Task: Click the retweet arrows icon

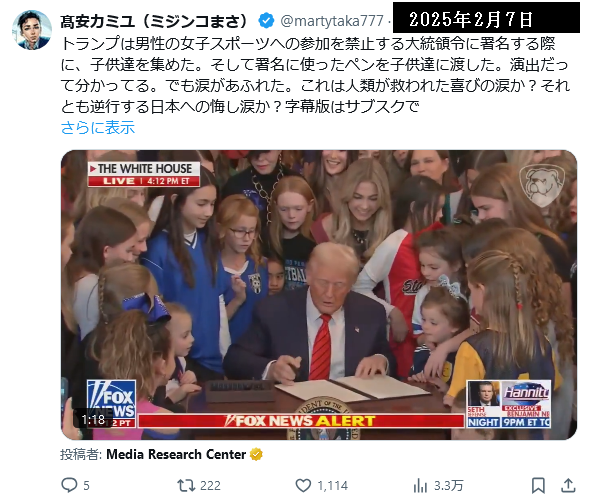Action: pos(186,485)
